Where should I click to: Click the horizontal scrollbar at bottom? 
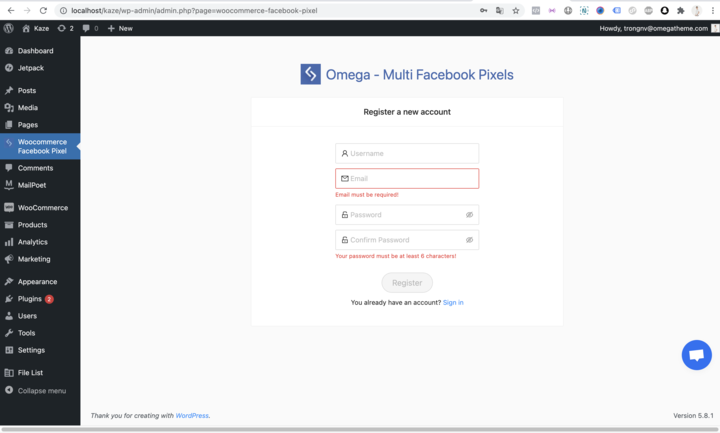(x=360, y=430)
